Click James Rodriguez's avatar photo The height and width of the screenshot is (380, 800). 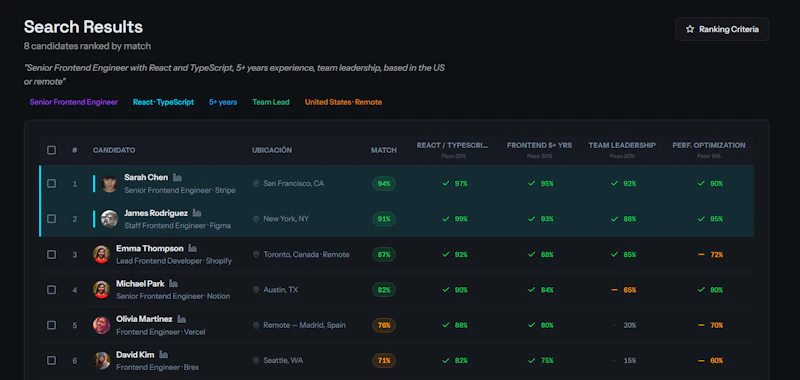point(109,219)
